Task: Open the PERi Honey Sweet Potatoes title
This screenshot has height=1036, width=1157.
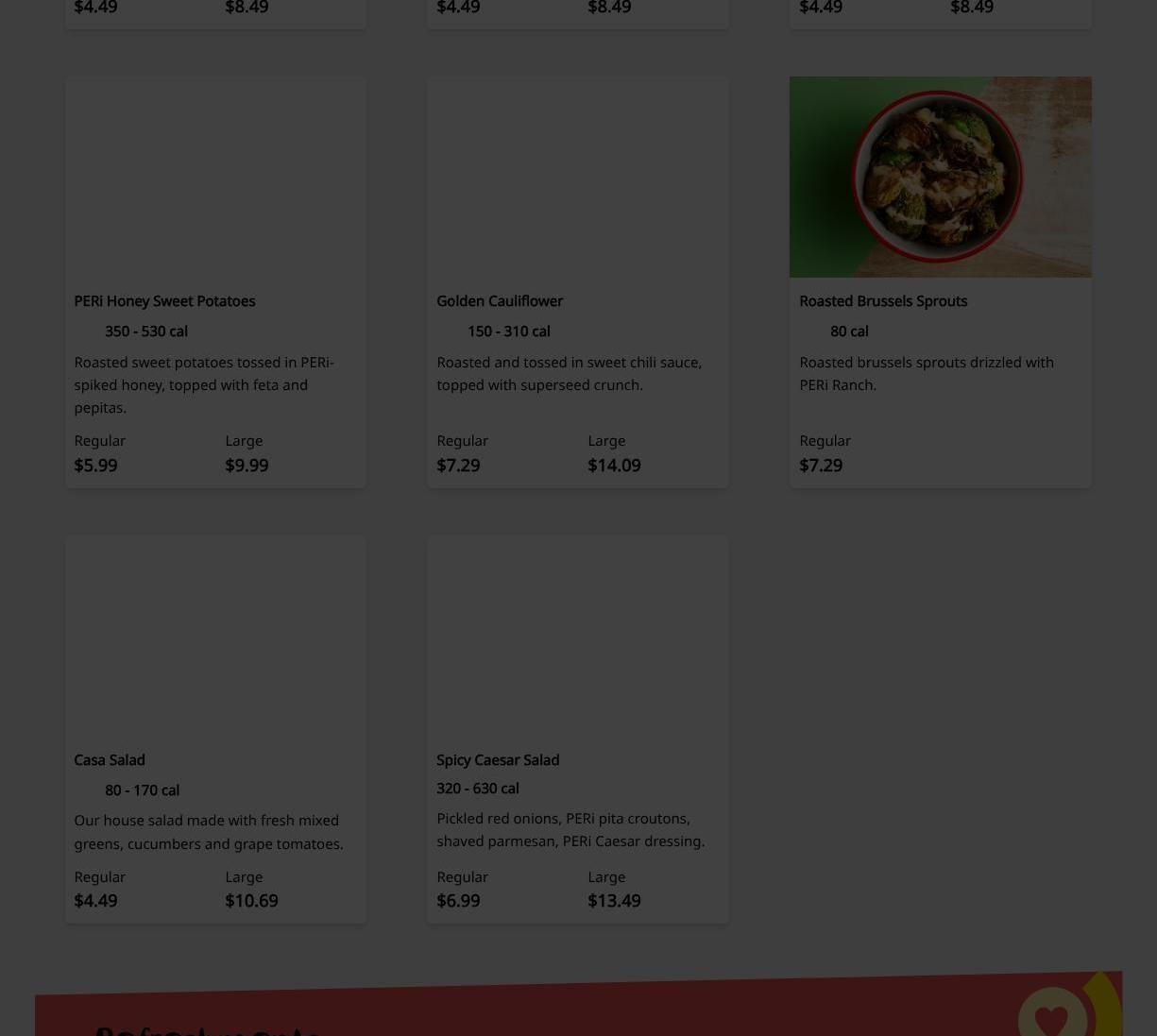Action: tap(164, 300)
